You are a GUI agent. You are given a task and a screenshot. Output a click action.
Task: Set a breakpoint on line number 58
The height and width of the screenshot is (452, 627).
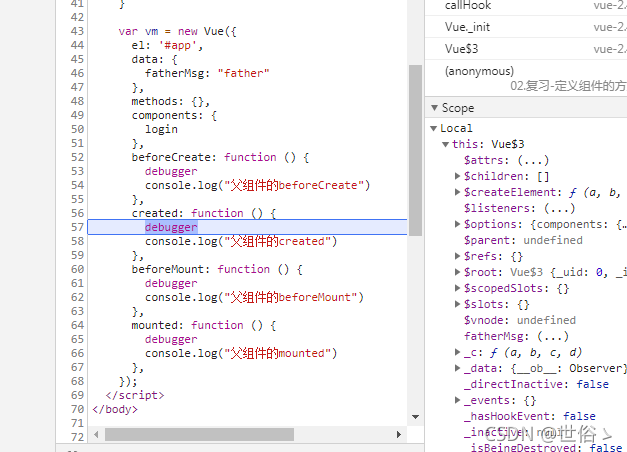click(x=78, y=241)
